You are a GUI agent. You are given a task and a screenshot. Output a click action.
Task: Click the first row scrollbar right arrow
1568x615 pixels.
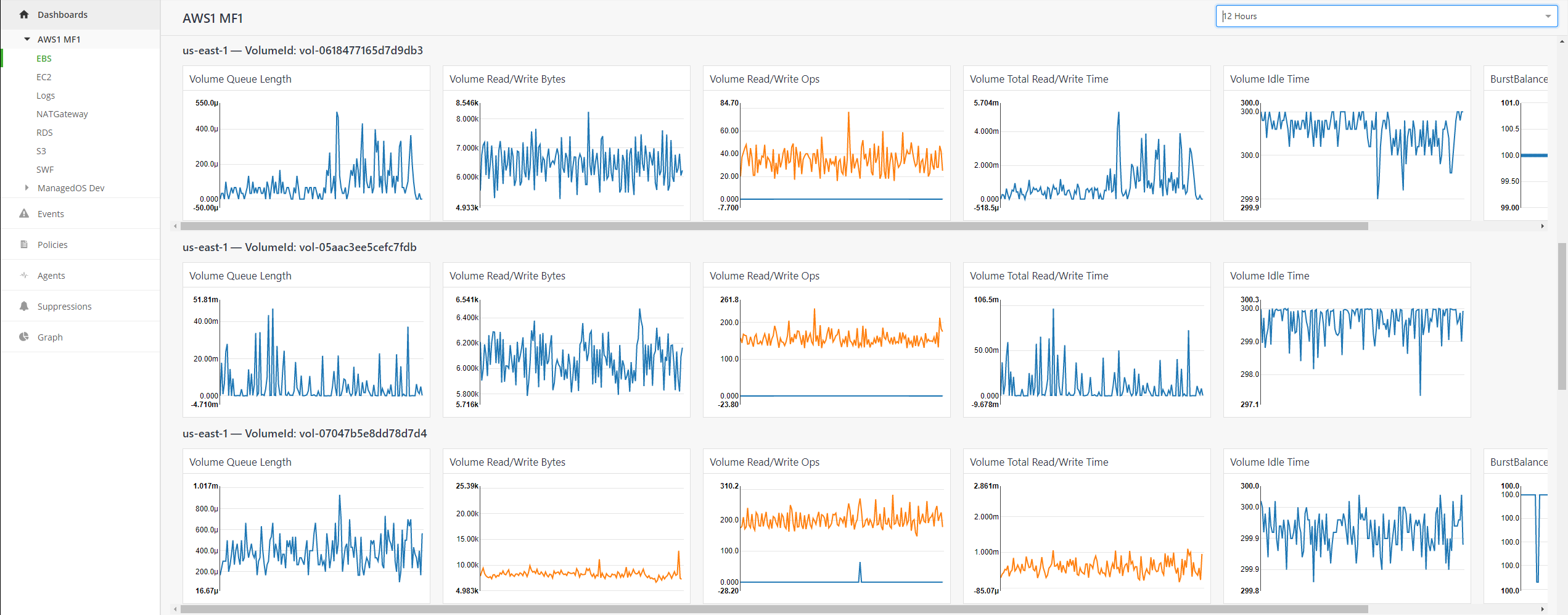pyautogui.click(x=1543, y=226)
